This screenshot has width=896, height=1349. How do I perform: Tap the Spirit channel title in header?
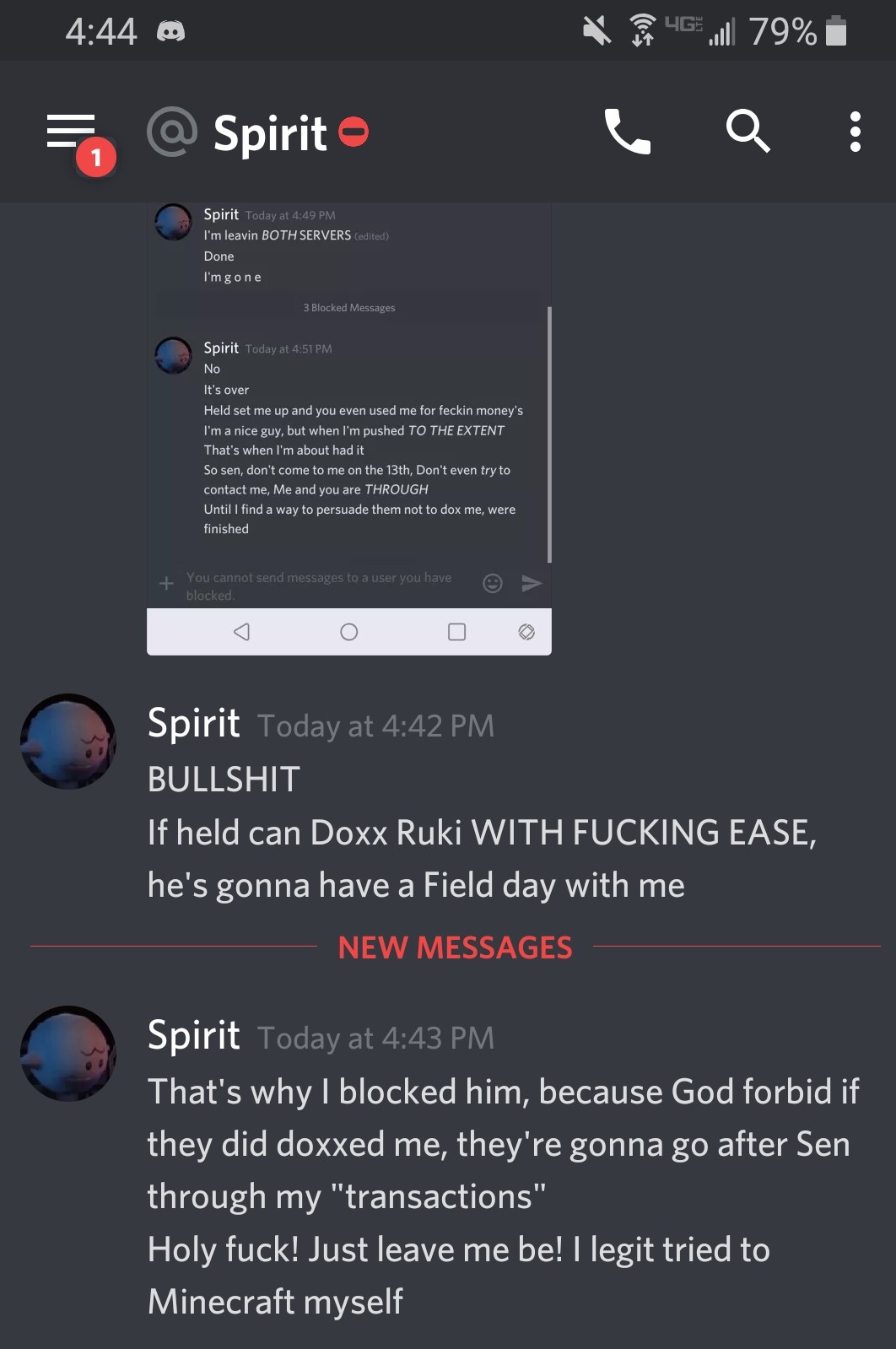click(270, 133)
